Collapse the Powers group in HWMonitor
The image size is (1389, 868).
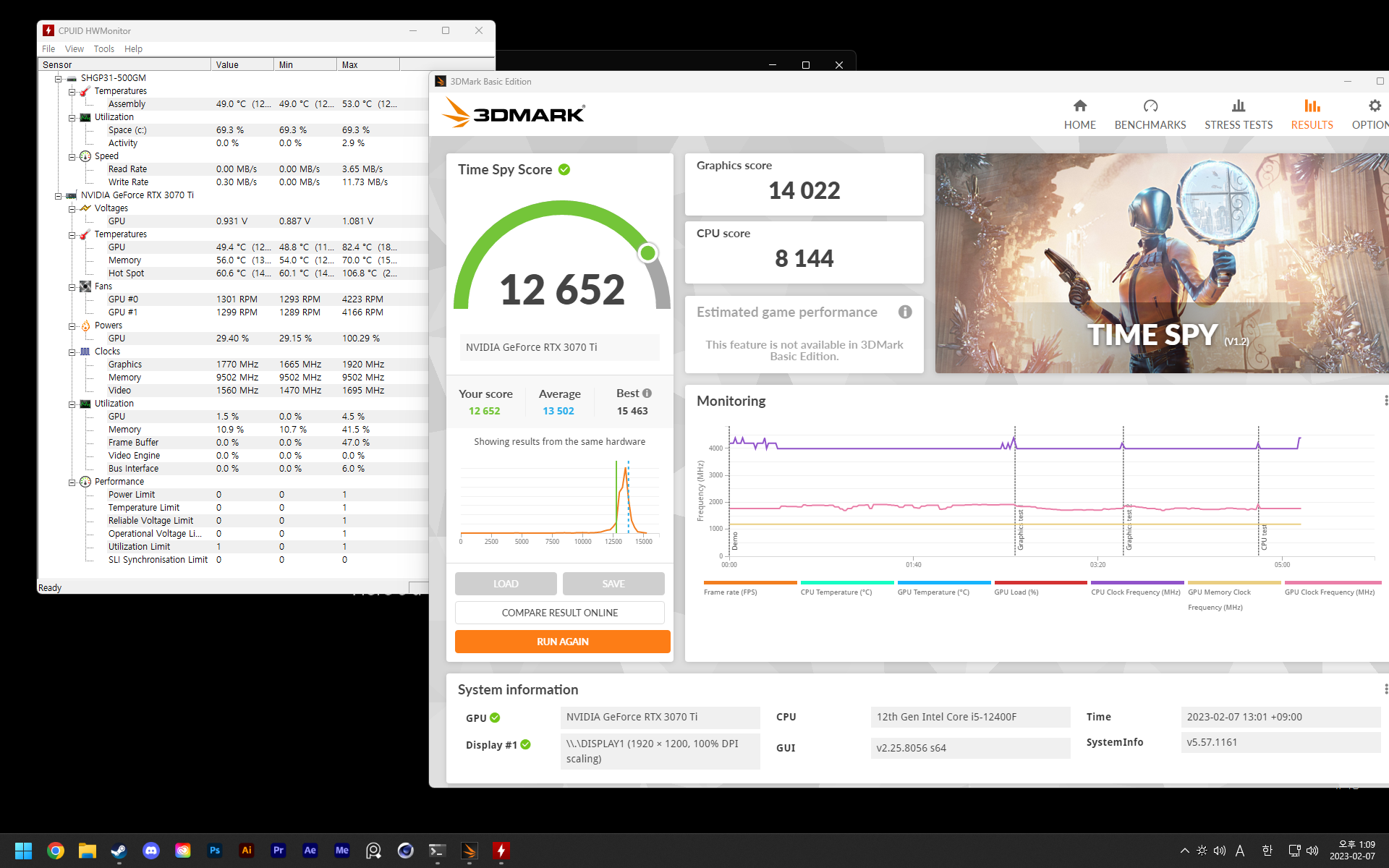(x=72, y=325)
